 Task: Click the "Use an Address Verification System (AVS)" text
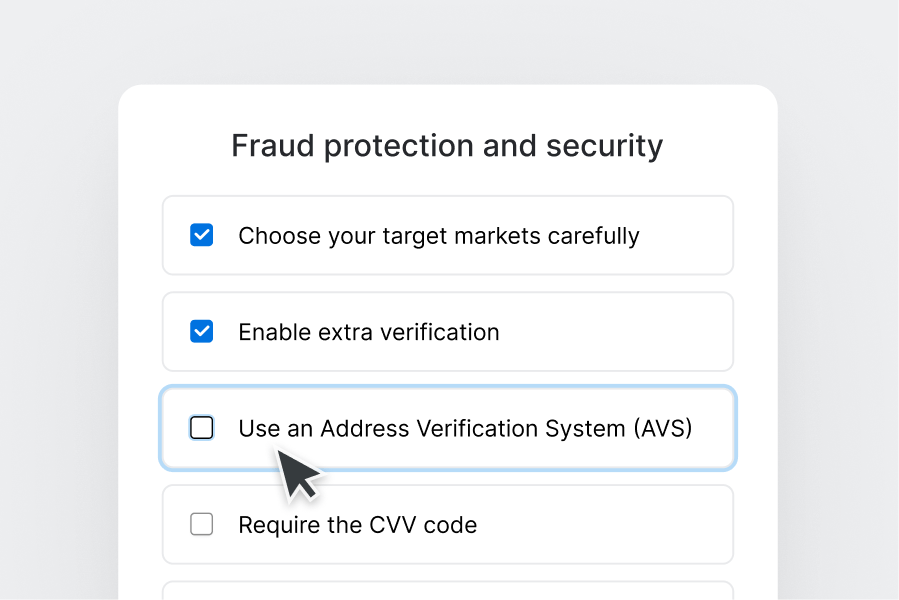click(465, 428)
